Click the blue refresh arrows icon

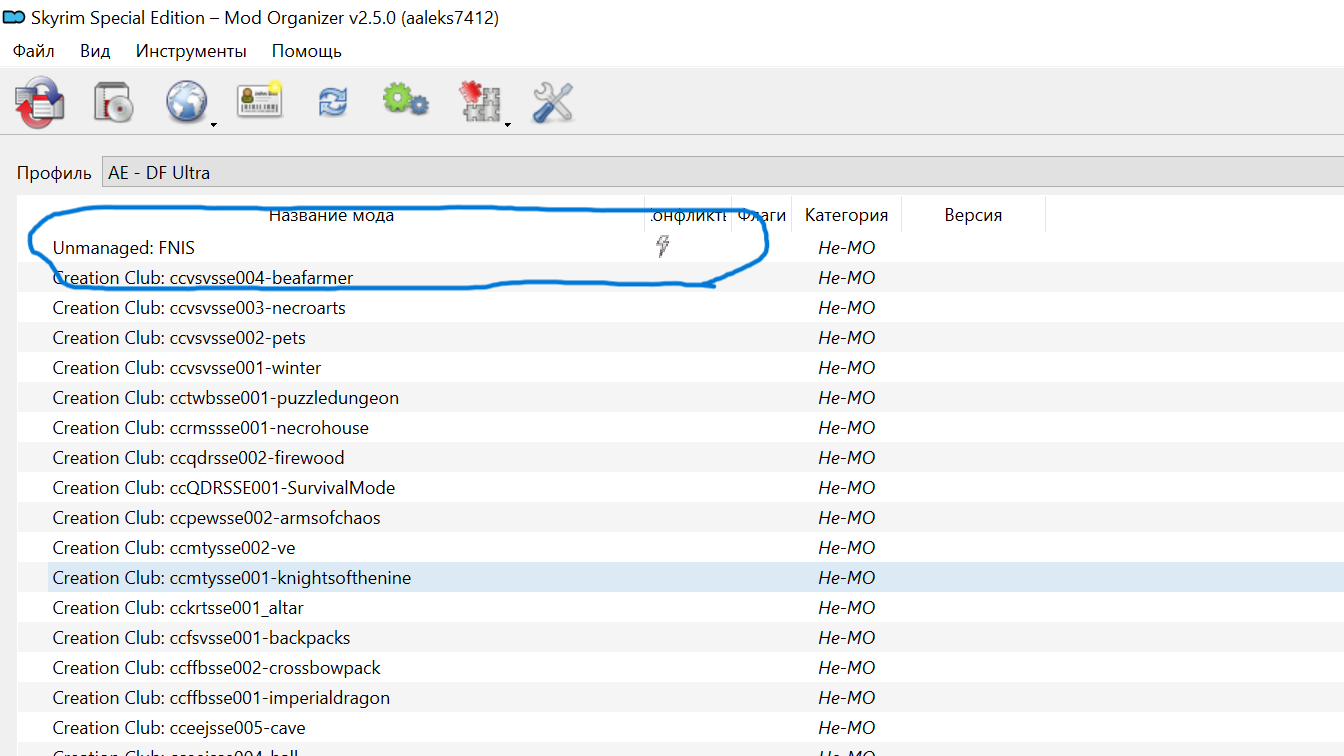tap(333, 102)
